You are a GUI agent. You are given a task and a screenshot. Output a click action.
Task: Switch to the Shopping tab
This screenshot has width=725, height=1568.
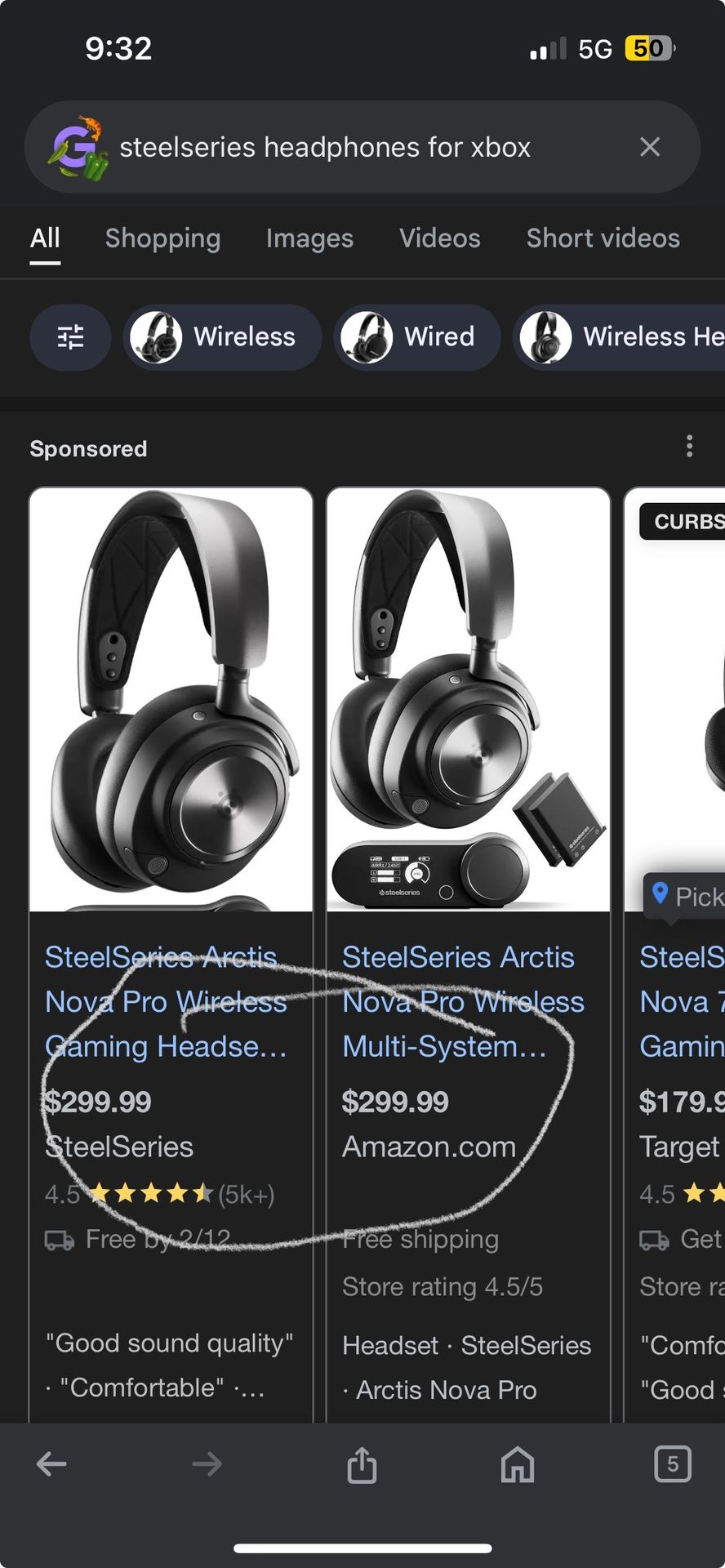(x=162, y=238)
